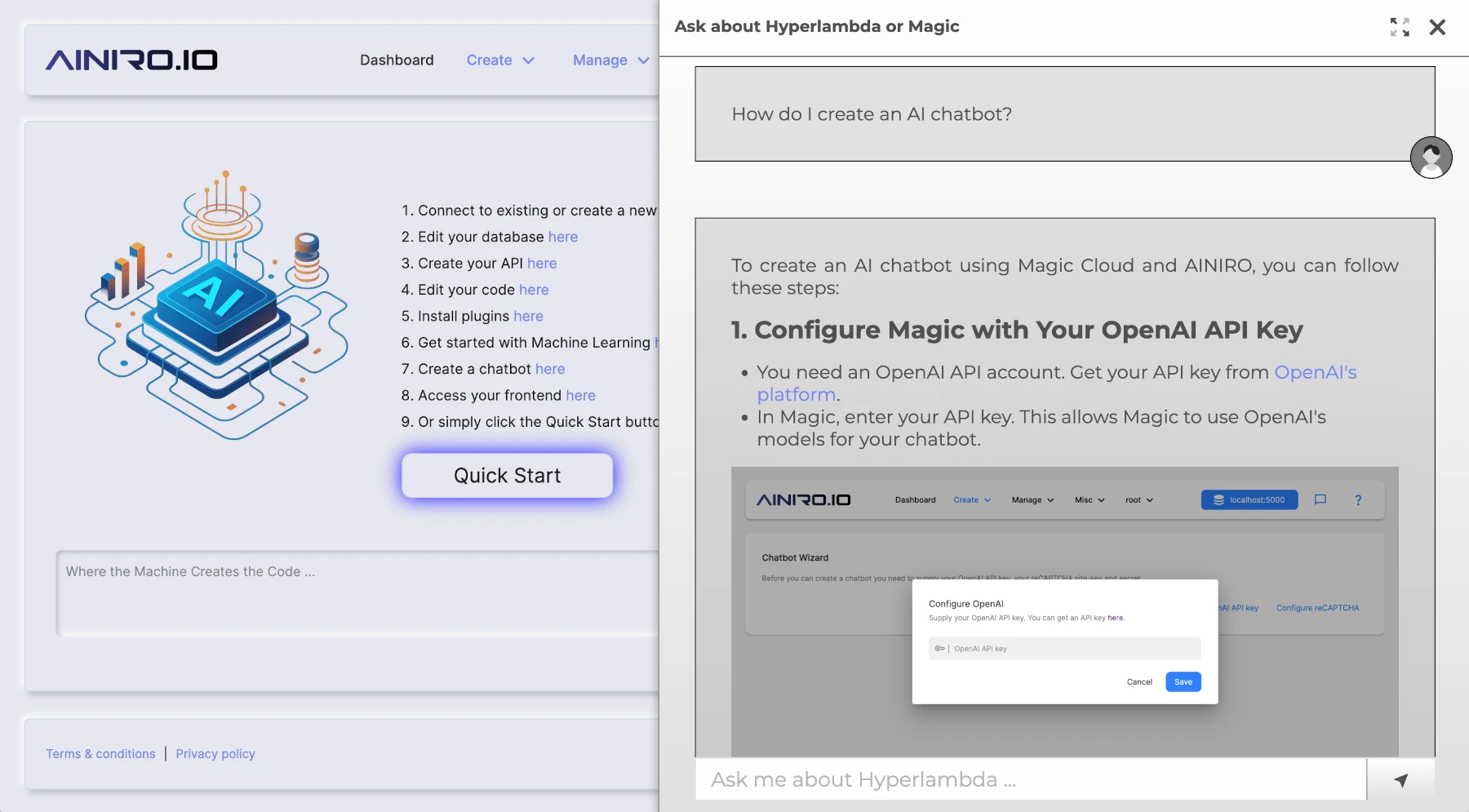Expand the Create dropdown menu
The image size is (1469, 812).
pos(500,60)
